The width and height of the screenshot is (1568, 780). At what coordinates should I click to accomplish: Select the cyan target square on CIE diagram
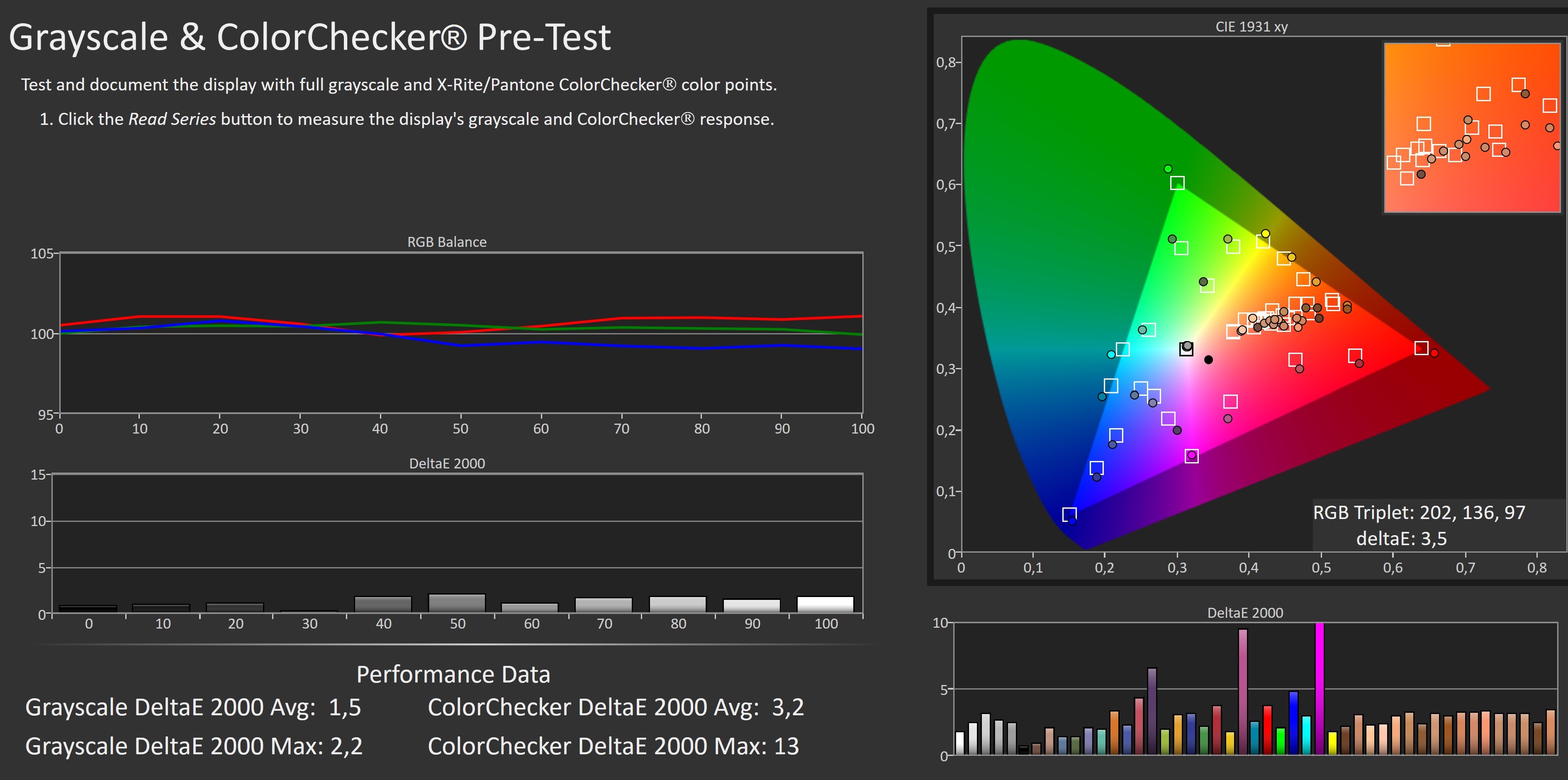[1123, 349]
